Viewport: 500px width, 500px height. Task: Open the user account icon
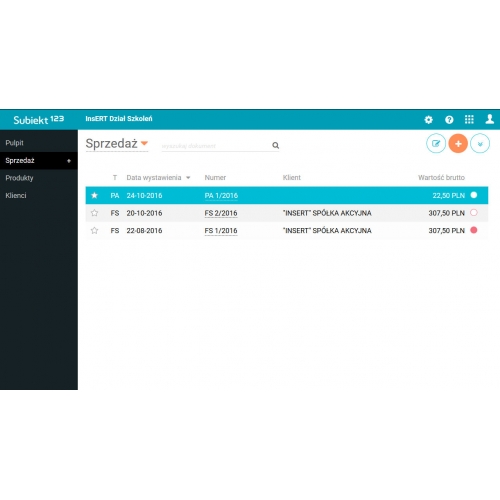coord(489,119)
